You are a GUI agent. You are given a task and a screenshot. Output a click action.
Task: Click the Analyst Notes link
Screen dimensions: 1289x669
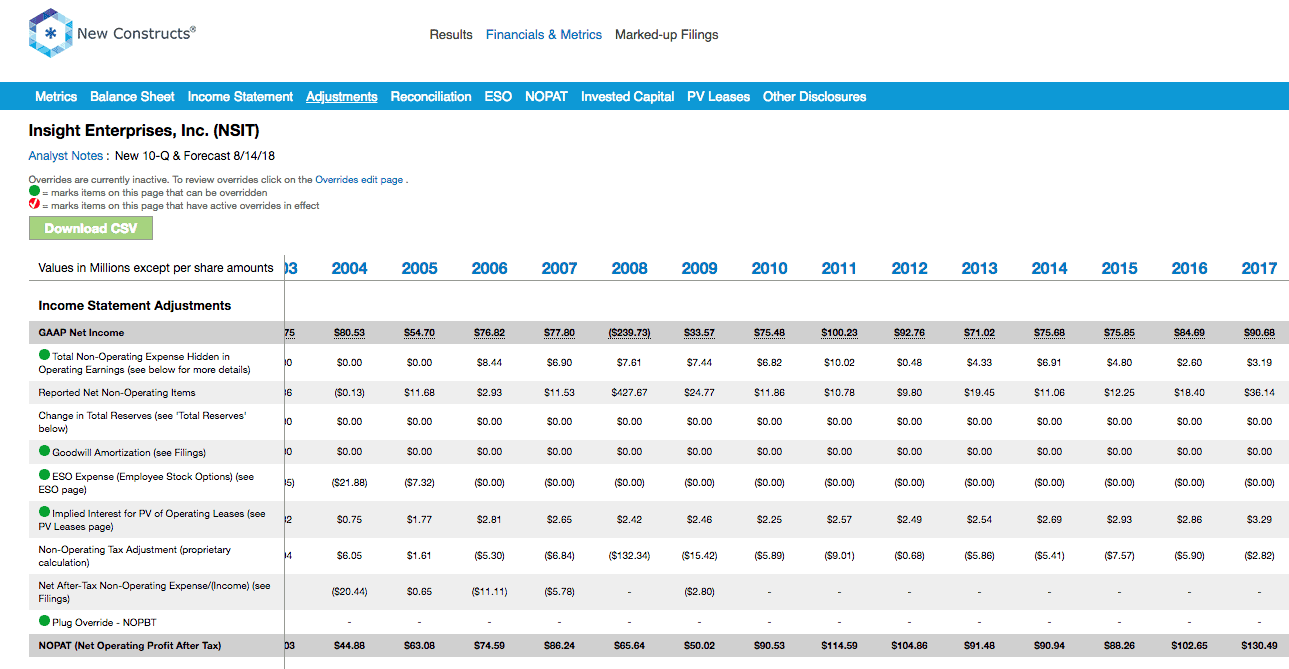click(x=66, y=156)
